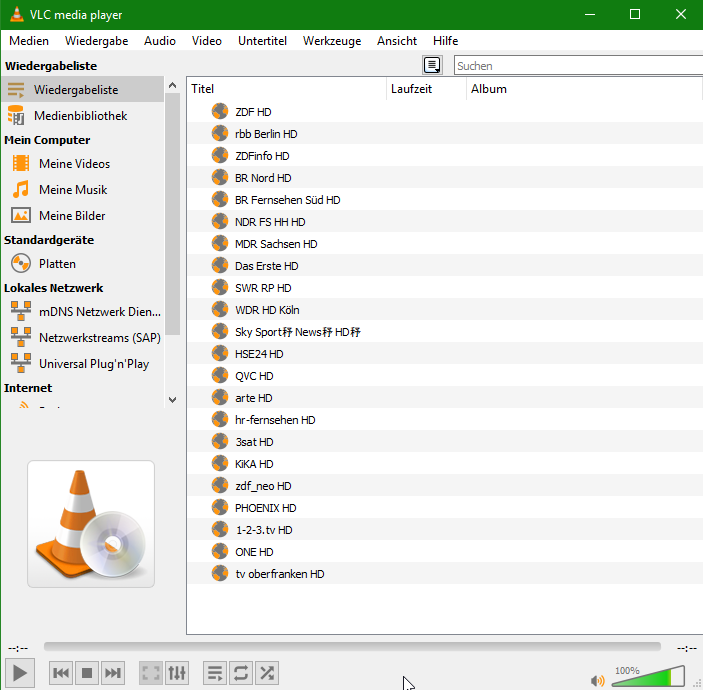Open the Hilfe menu

pyautogui.click(x=445, y=41)
